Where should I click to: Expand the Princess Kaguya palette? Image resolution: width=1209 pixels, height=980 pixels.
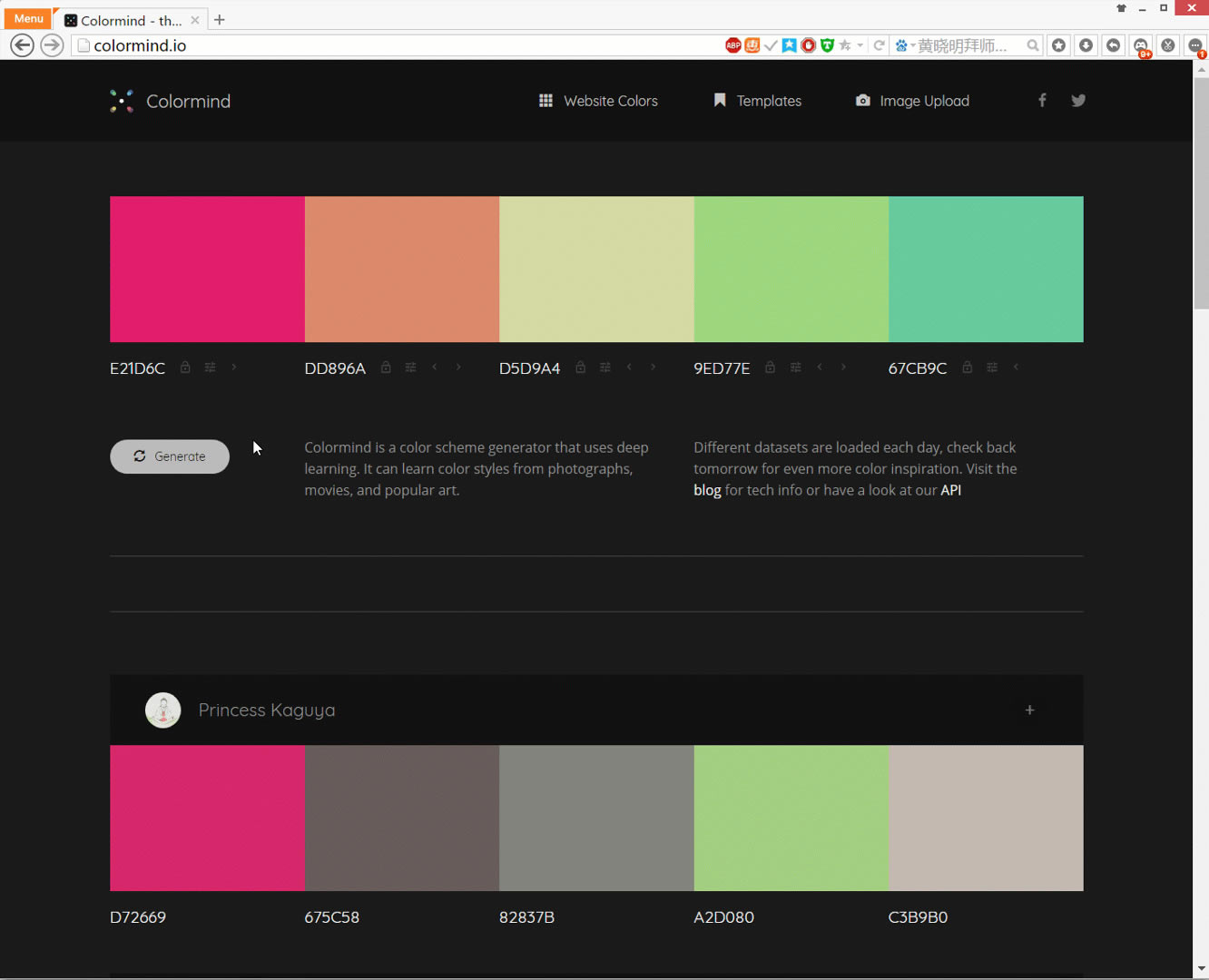point(1029,710)
